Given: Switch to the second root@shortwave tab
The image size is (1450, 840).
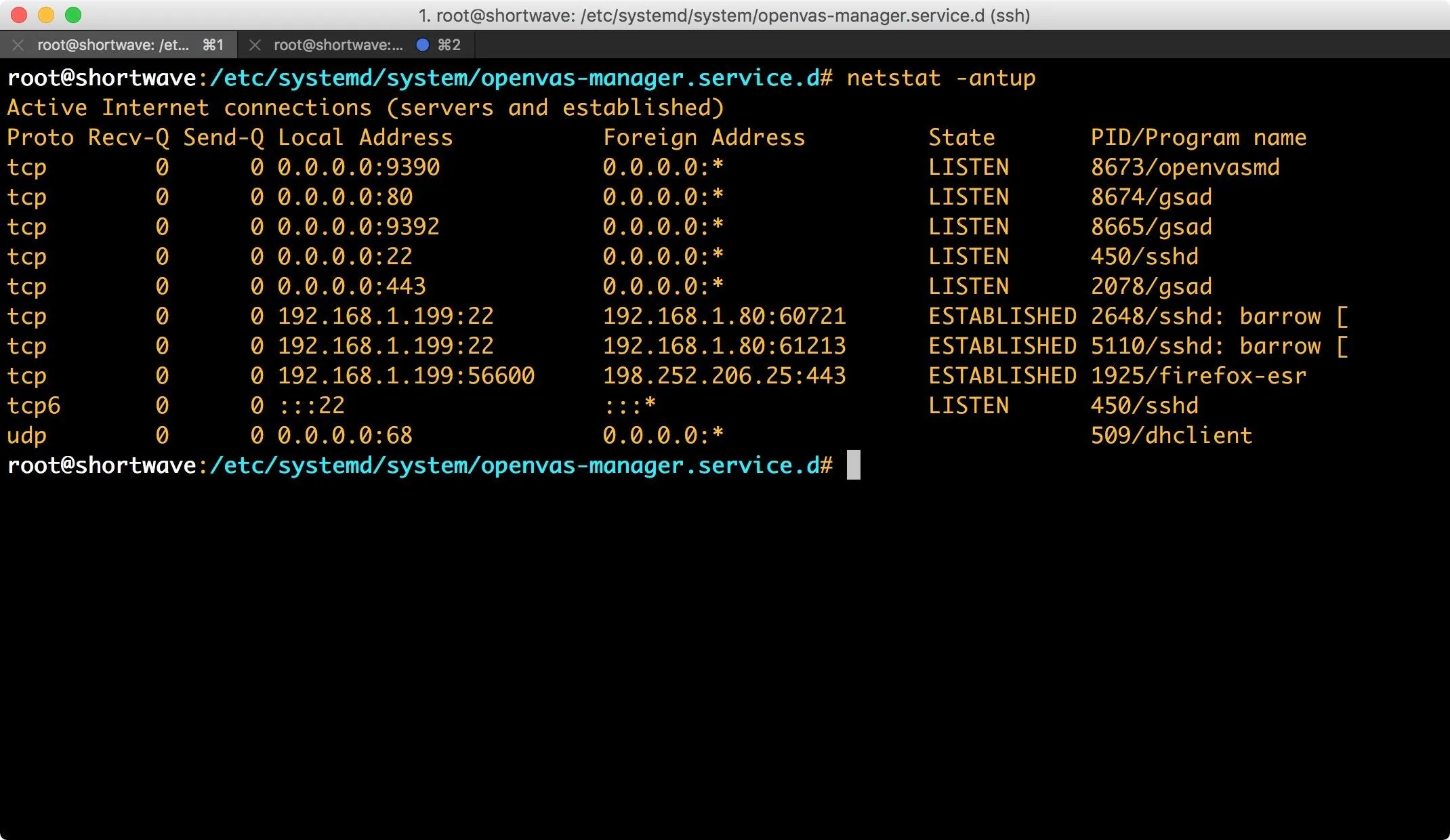Looking at the screenshot, I should pyautogui.click(x=355, y=45).
